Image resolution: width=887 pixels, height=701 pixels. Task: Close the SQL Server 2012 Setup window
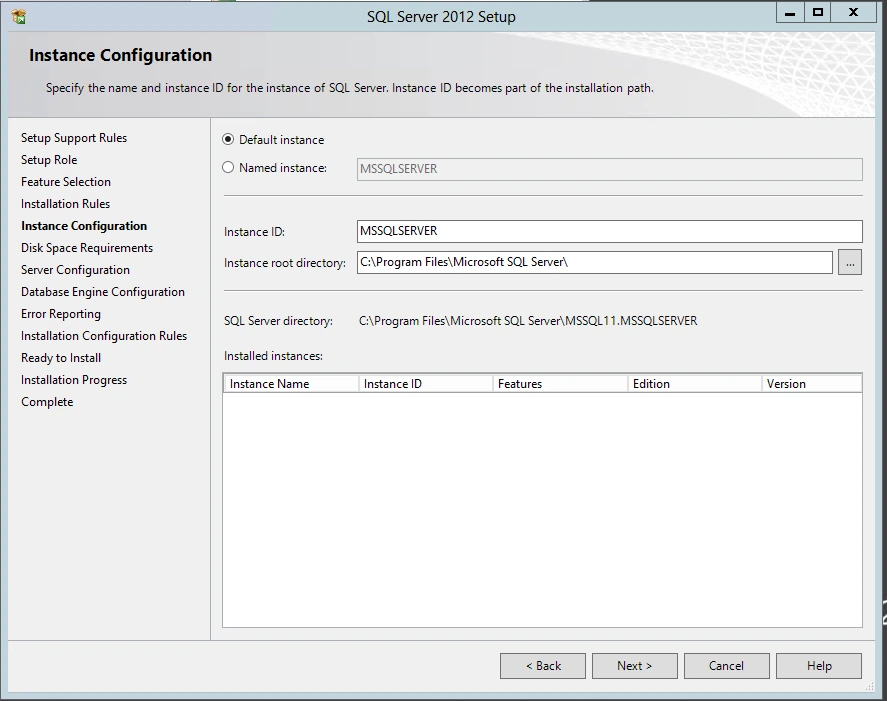point(854,13)
